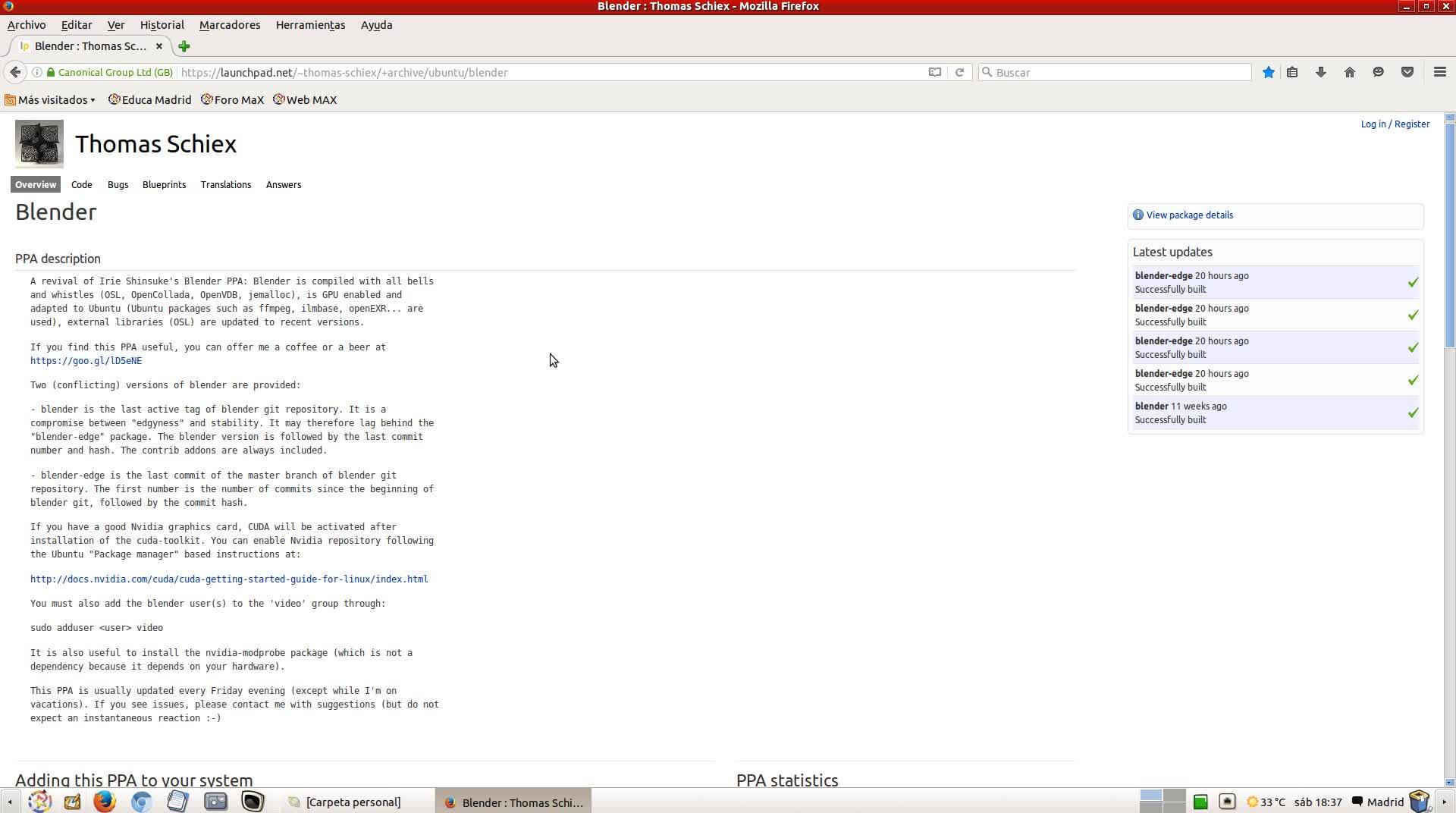Launch Chromium browser from the bottom panel
Image resolution: width=1456 pixels, height=813 pixels.
[141, 801]
